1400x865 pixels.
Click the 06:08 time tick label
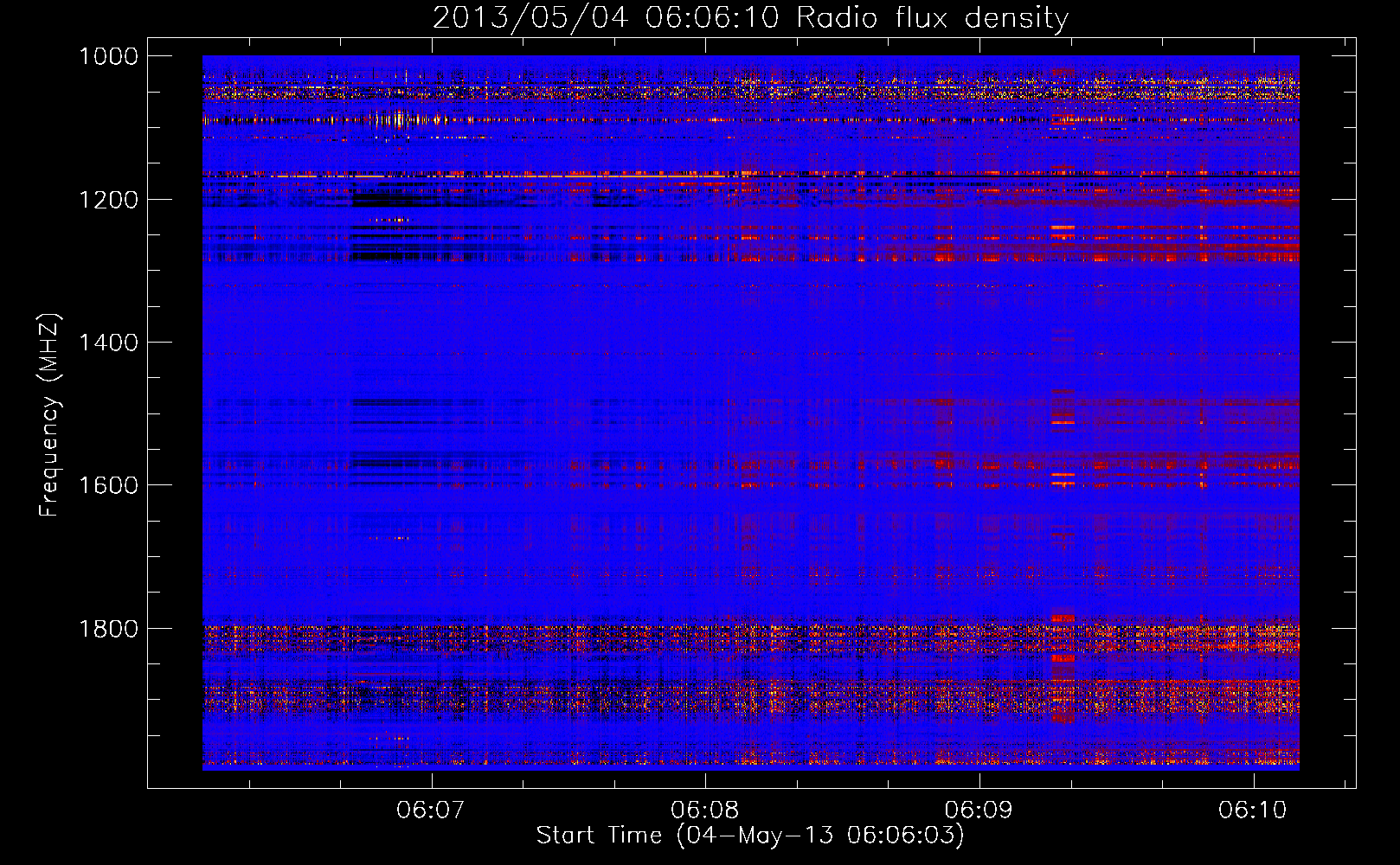pos(704,810)
